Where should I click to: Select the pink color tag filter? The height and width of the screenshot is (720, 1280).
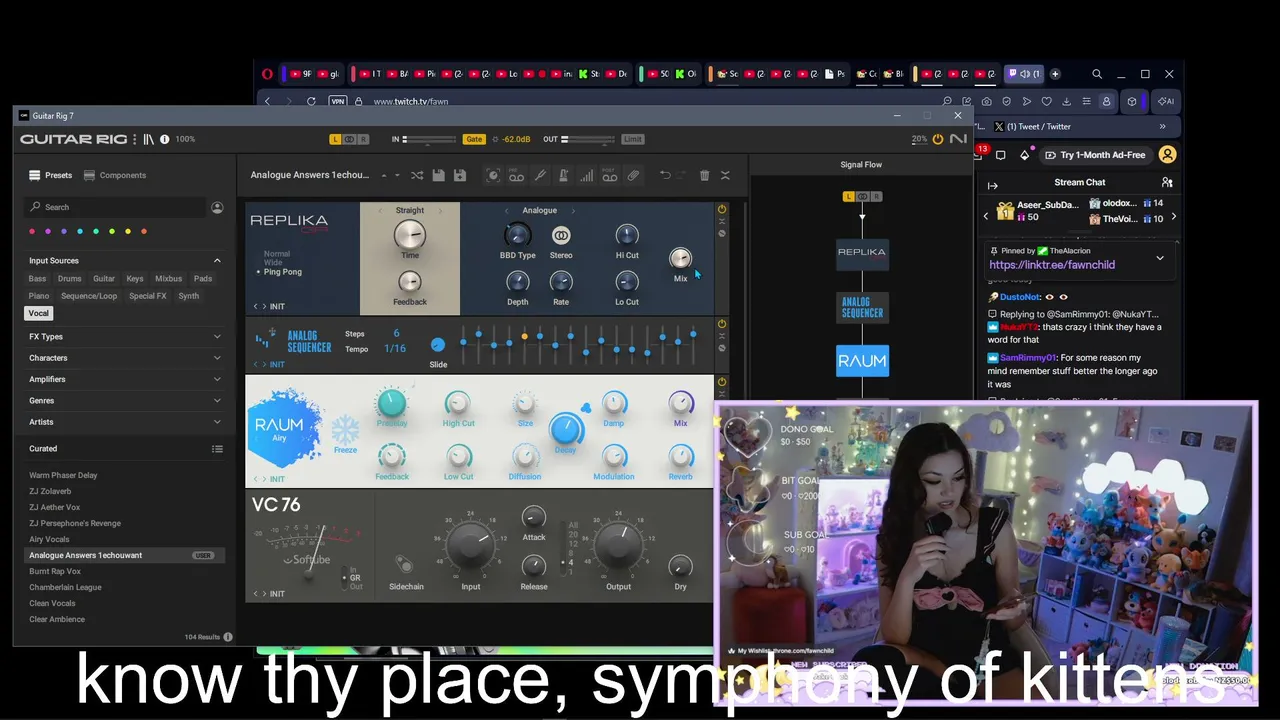(x=32, y=232)
